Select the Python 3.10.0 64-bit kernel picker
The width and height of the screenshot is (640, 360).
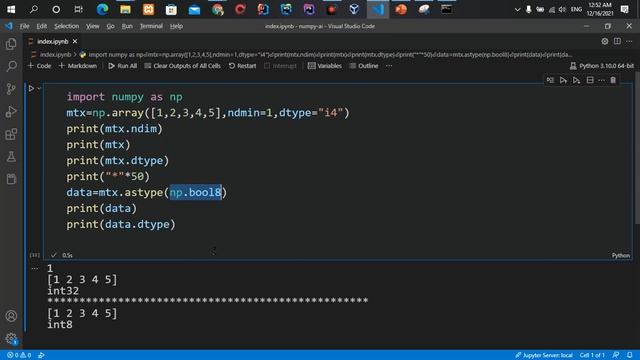pyautogui.click(x=602, y=66)
